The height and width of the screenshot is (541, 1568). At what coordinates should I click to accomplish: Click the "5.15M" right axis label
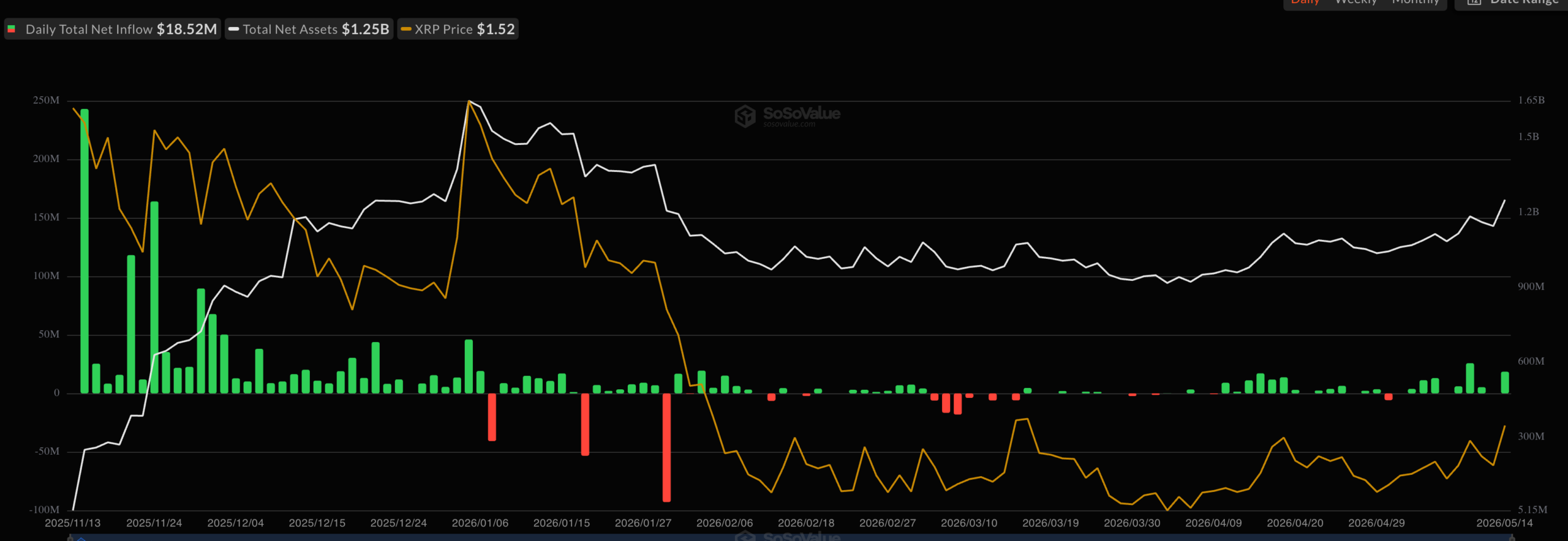pyautogui.click(x=1532, y=510)
